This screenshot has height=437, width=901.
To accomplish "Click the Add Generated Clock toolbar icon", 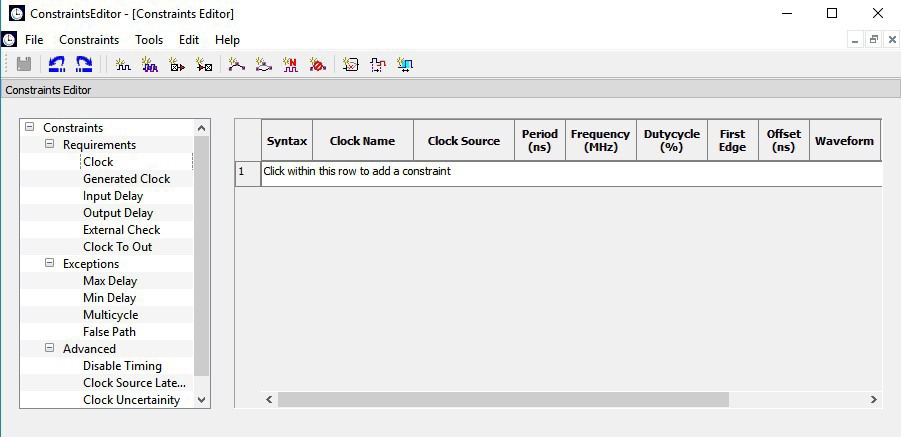I will (150, 64).
